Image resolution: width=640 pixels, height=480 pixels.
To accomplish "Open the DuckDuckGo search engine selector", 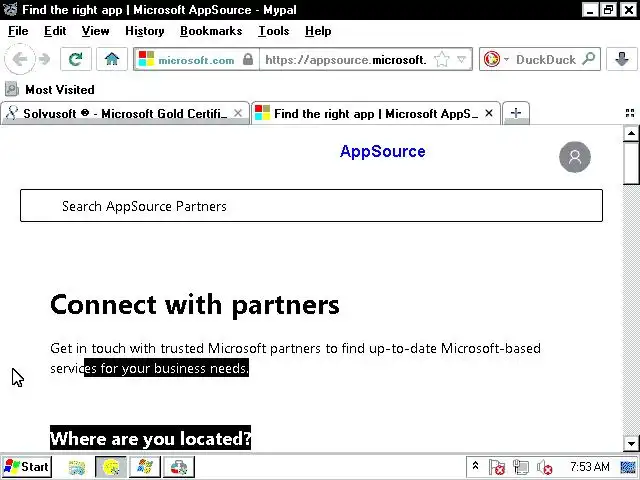I will [x=496, y=60].
